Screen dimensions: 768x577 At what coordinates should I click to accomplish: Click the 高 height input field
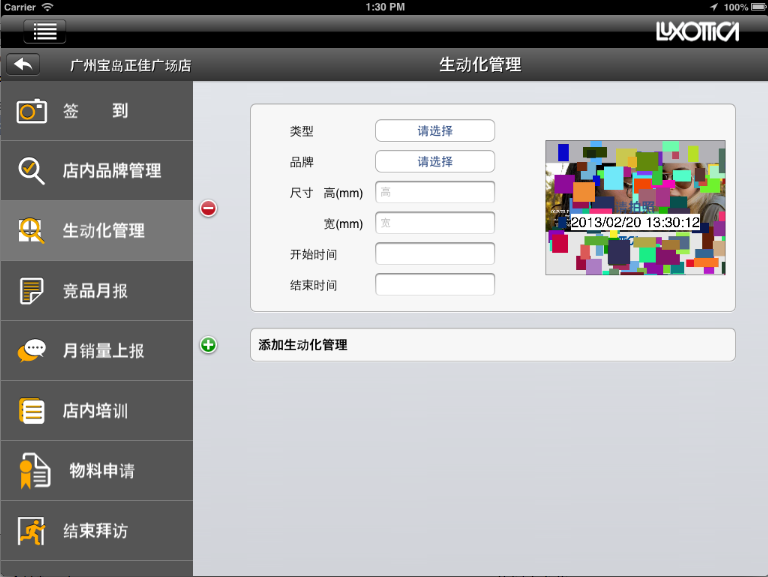point(434,192)
